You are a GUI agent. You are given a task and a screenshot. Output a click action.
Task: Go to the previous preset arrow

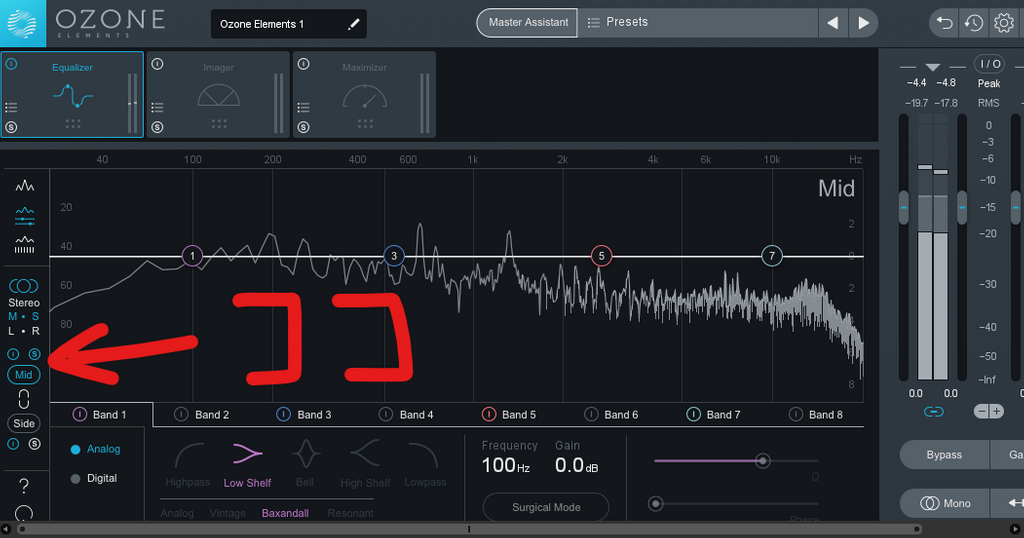833,23
